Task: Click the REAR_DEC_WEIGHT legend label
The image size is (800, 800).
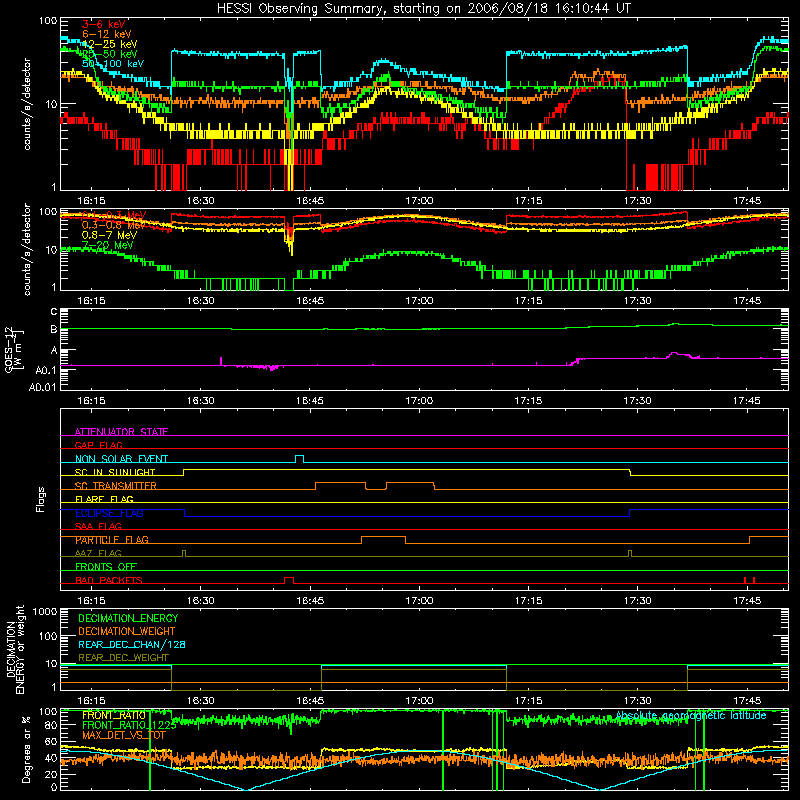Action: point(123,658)
